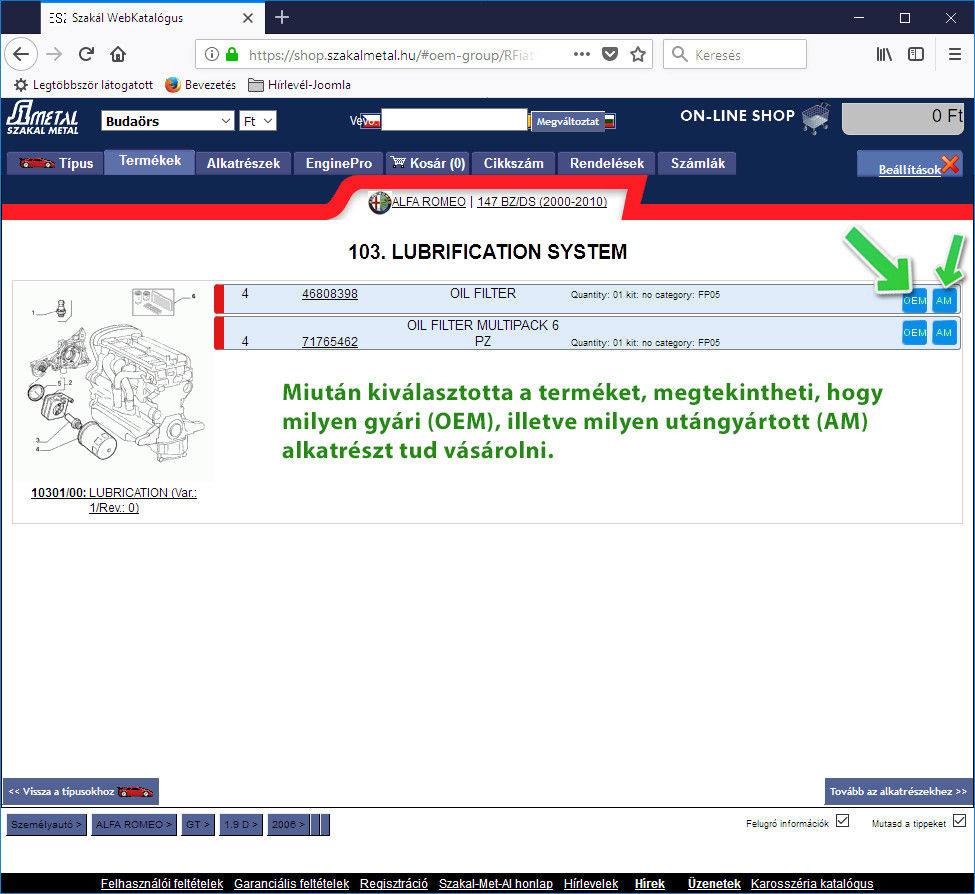Open the Kosár (0) tab
This screenshot has height=894, width=975.
coord(428,164)
